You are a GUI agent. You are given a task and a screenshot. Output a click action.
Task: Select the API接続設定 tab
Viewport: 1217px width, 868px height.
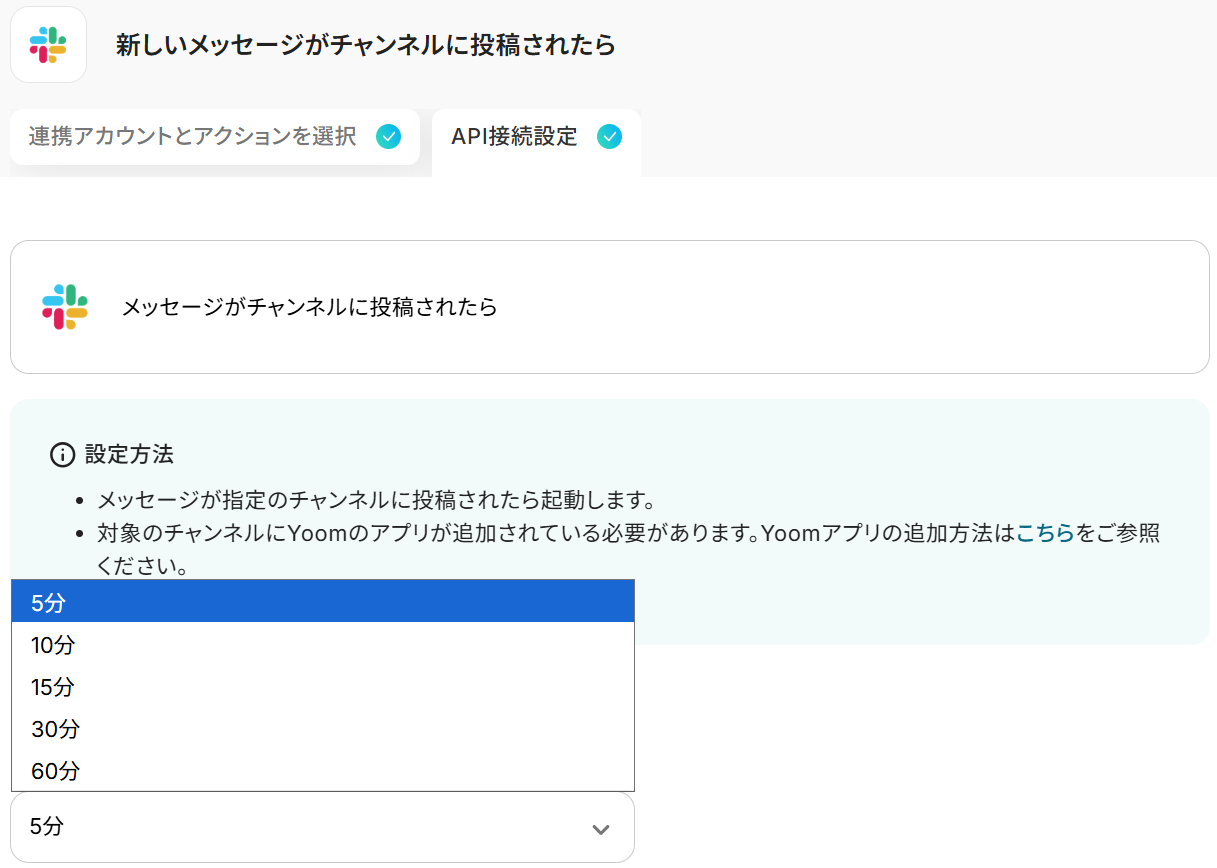pyautogui.click(x=514, y=137)
